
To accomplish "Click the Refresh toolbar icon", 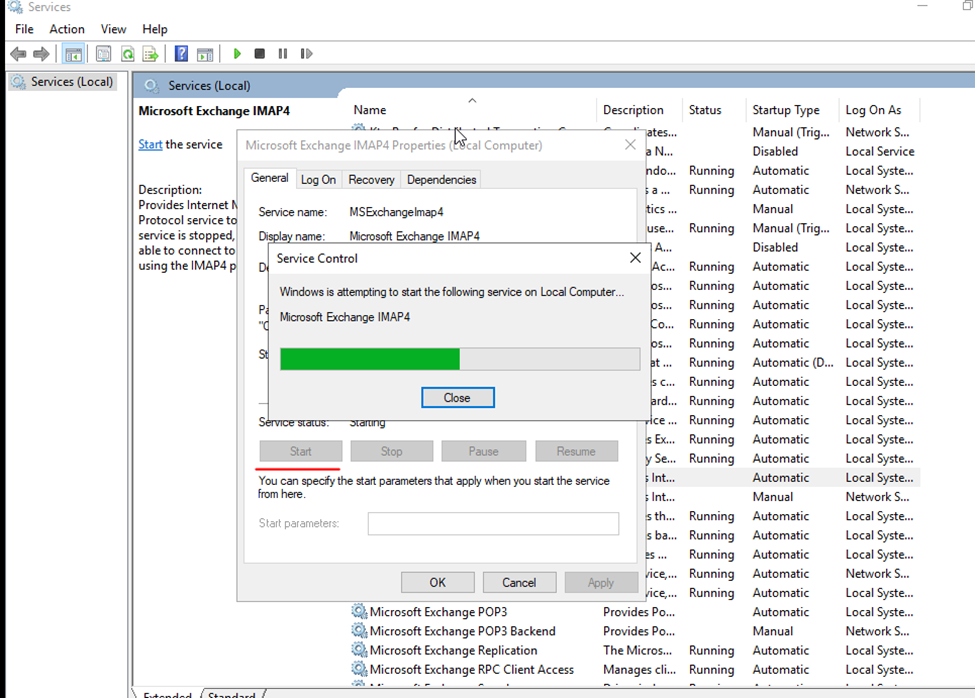I will (128, 54).
